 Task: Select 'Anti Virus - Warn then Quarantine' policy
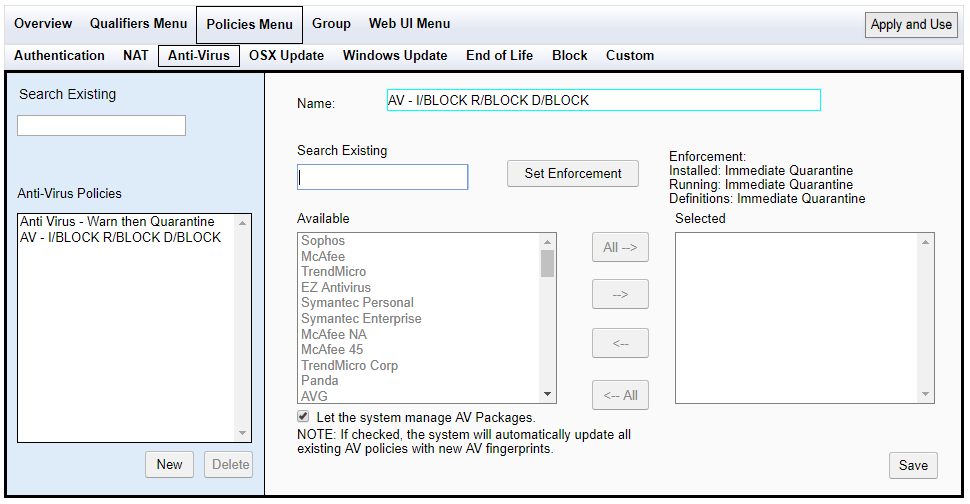click(x=117, y=221)
